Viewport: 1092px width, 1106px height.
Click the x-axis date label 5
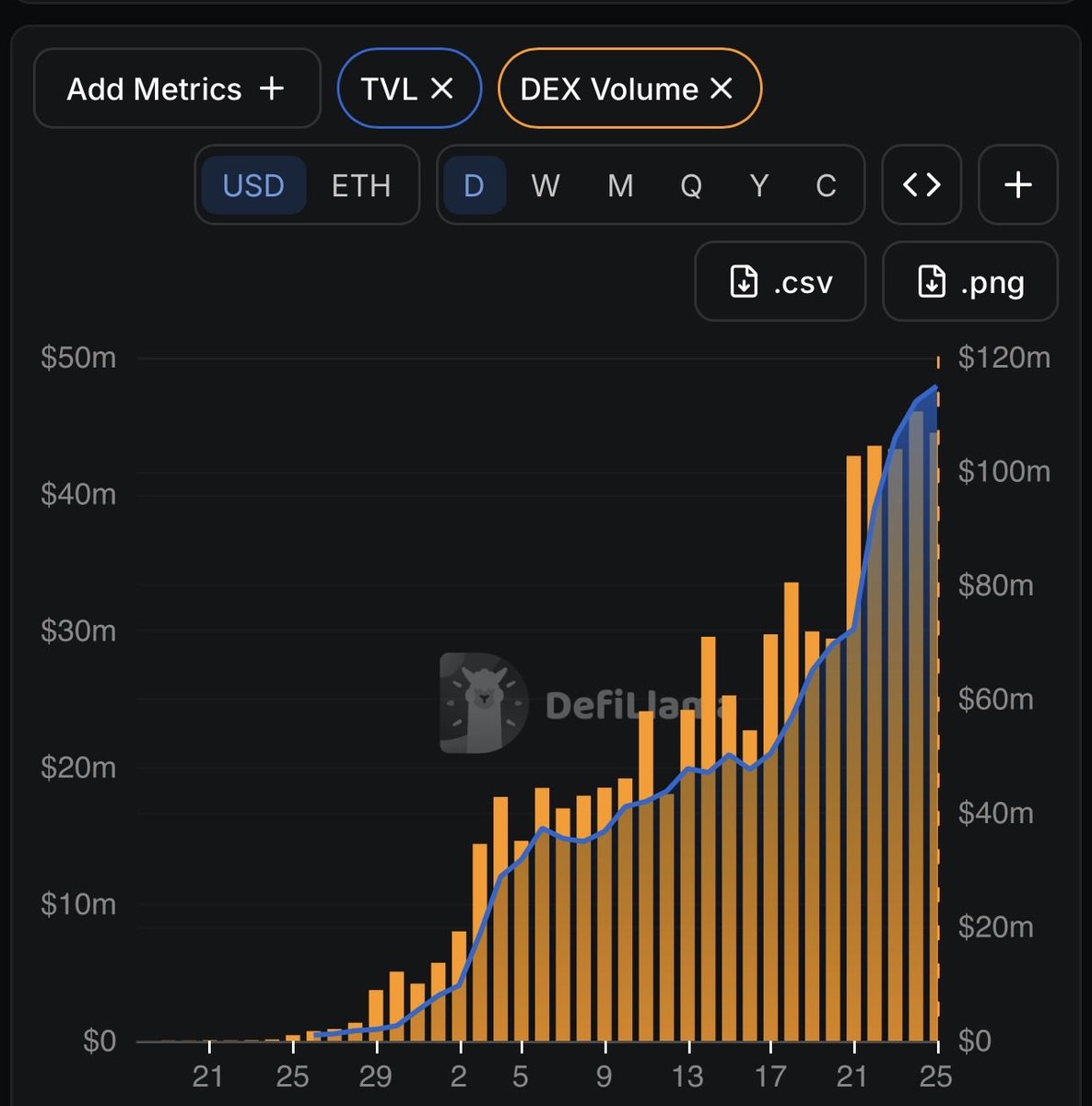[521, 1076]
